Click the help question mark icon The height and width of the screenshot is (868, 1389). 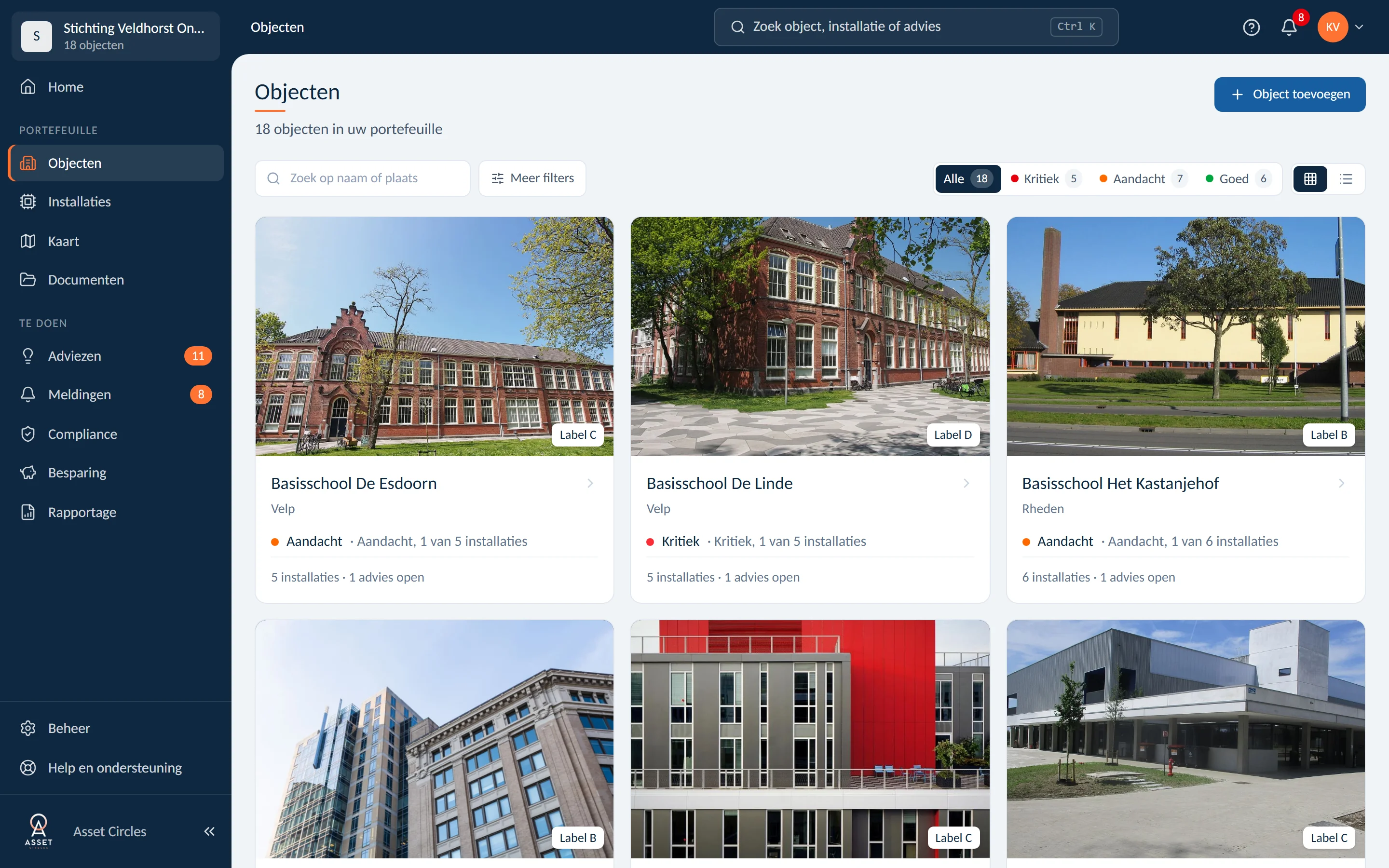pos(1251,27)
